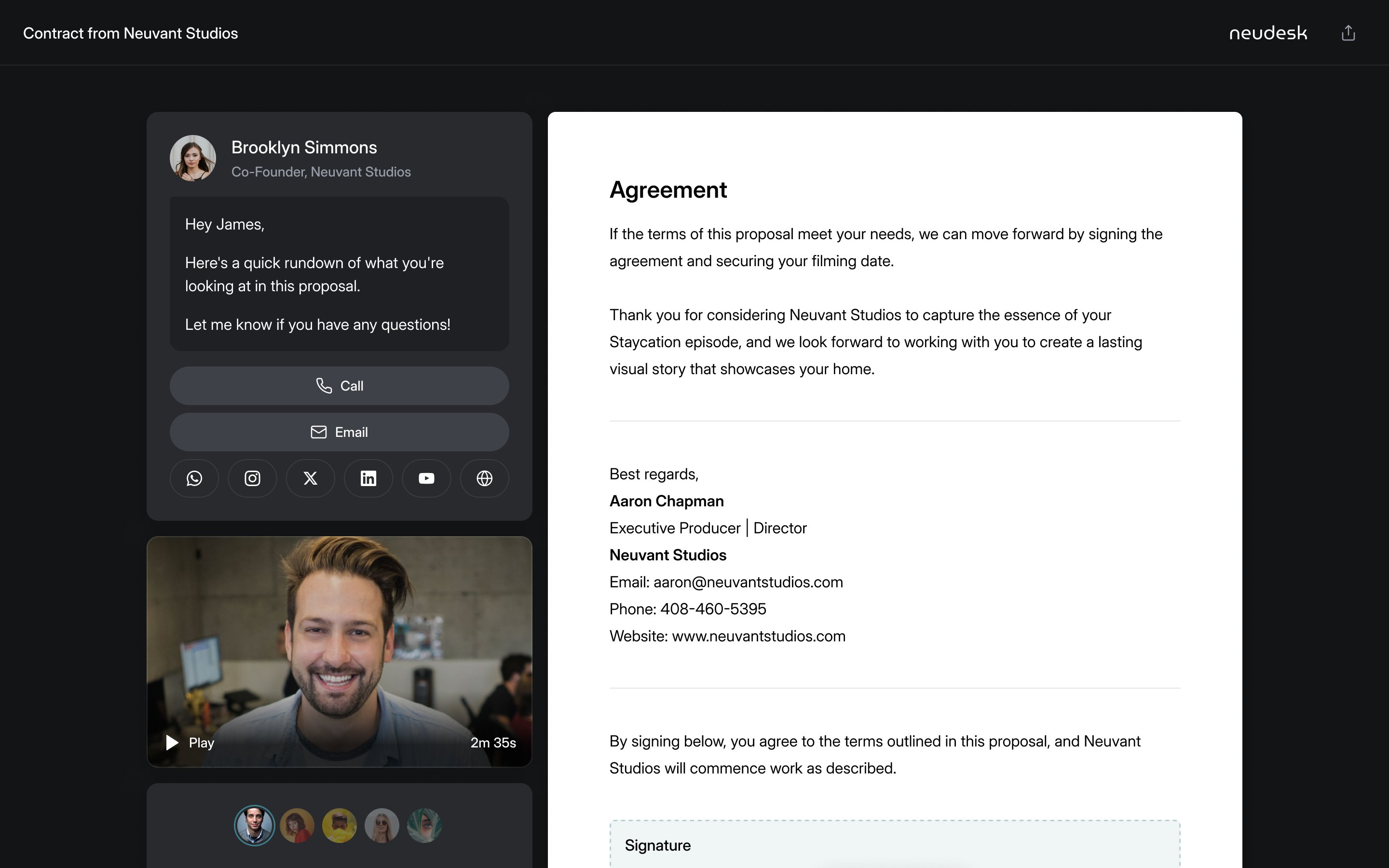Screen dimensions: 1389x868
Task: Open the Instagram profile icon
Action: pyautogui.click(x=253, y=478)
